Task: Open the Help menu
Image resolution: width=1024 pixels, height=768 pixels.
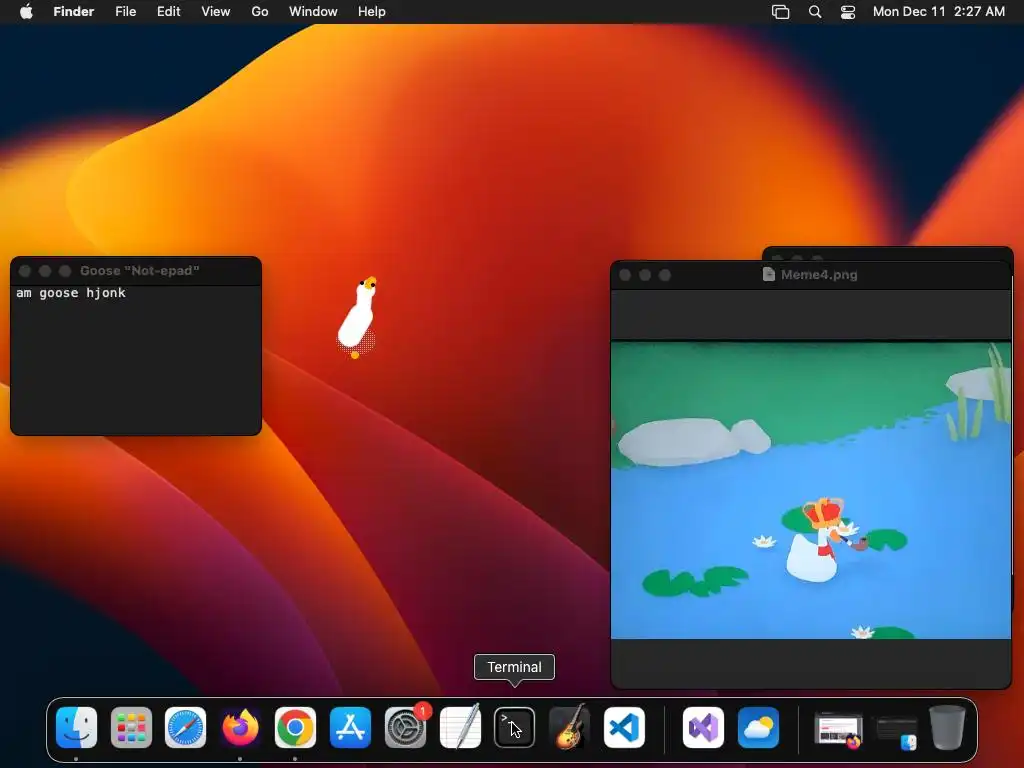Action: [x=372, y=12]
